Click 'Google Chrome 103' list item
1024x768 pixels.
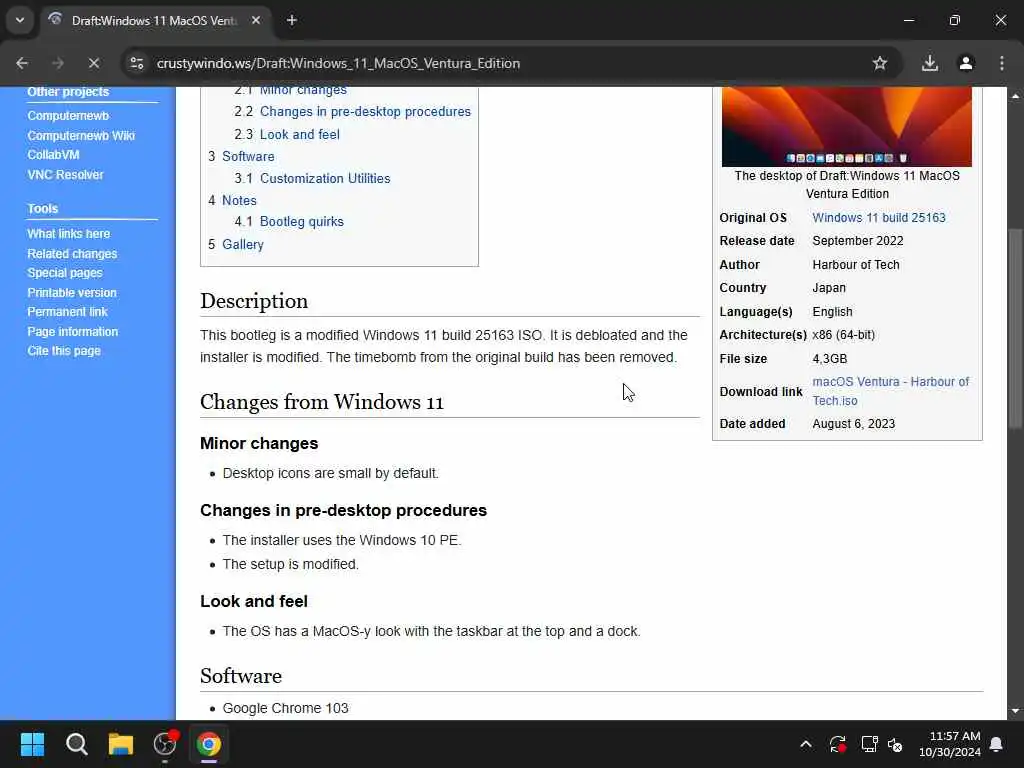click(285, 708)
